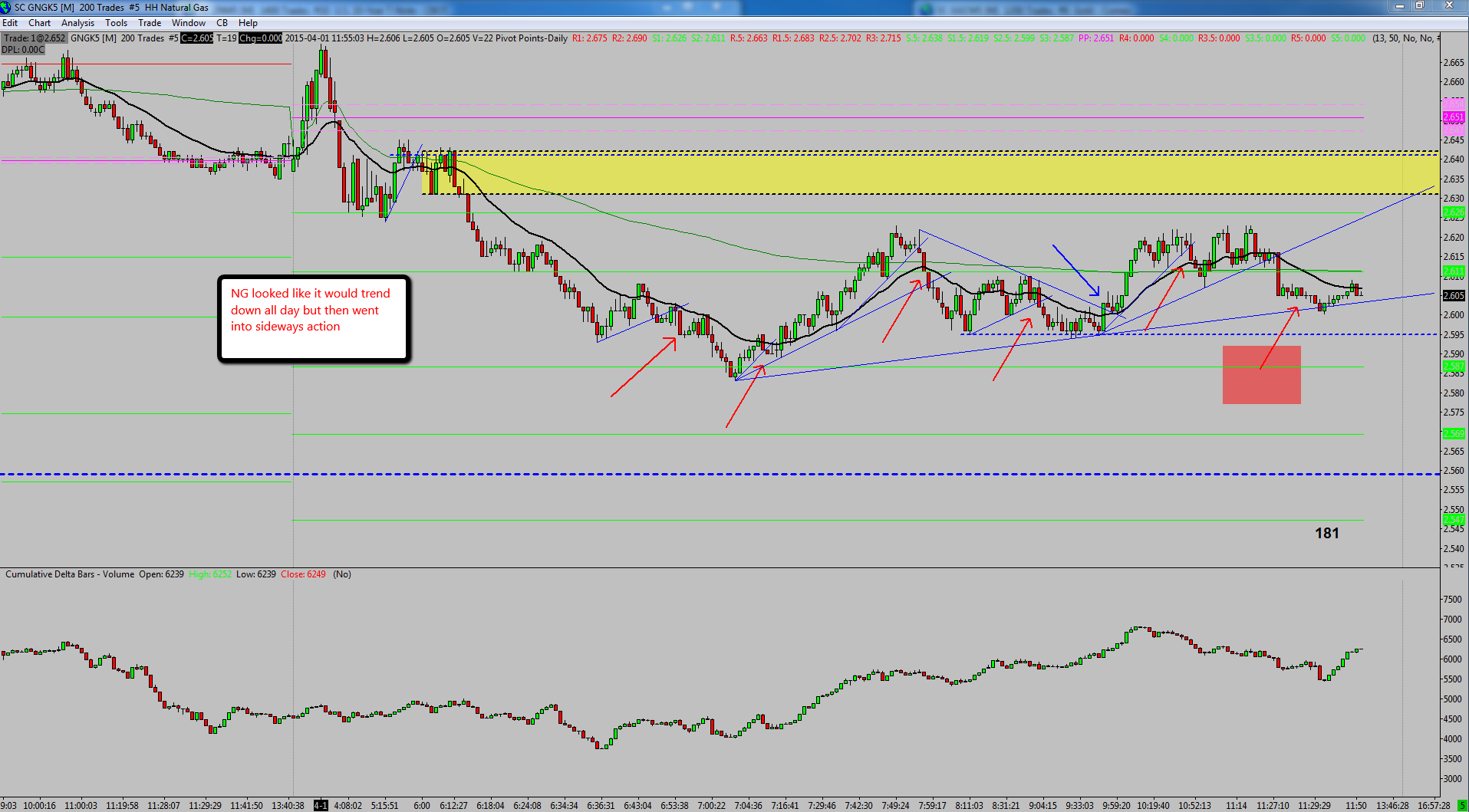Click the 'S1.5: 2.619' pivot value
Viewport: 1469px width, 812px height.
pyautogui.click(x=968, y=38)
